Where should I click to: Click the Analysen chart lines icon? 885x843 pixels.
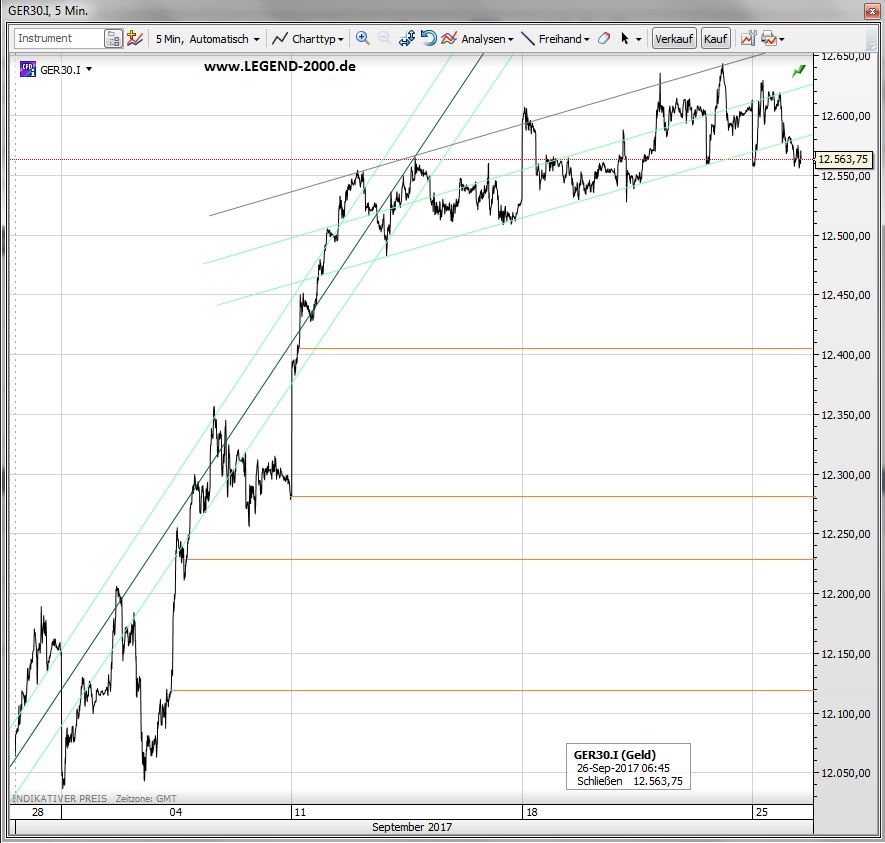coord(449,38)
